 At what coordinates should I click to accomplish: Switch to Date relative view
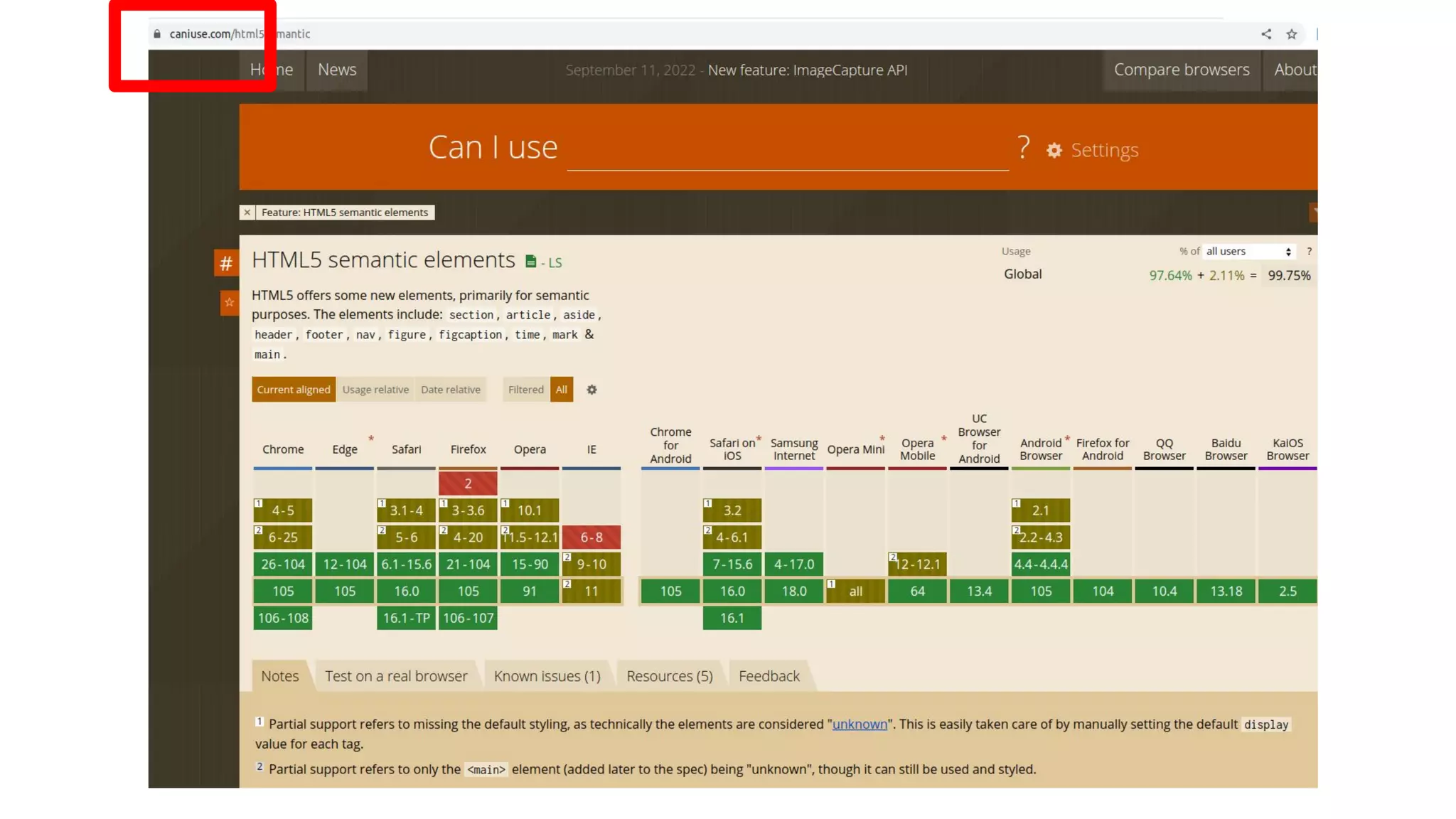coord(451,390)
